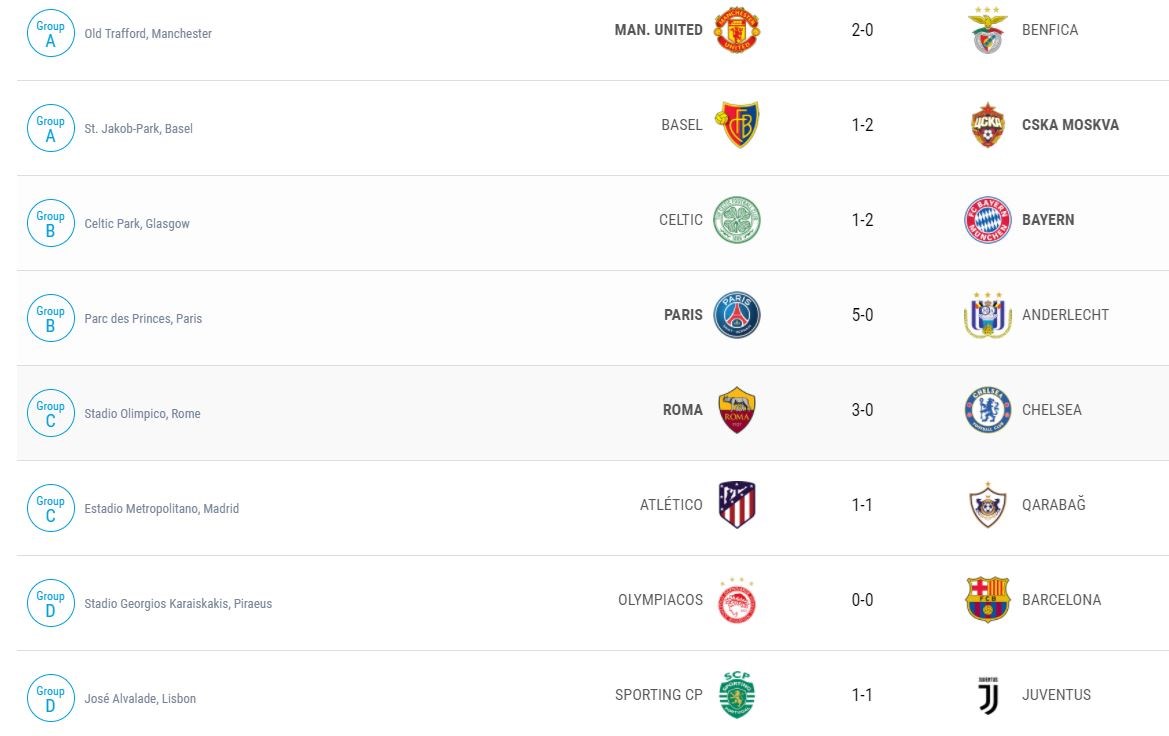Click the OLYMPIACOS team name
This screenshot has width=1169, height=736.
coord(660,600)
